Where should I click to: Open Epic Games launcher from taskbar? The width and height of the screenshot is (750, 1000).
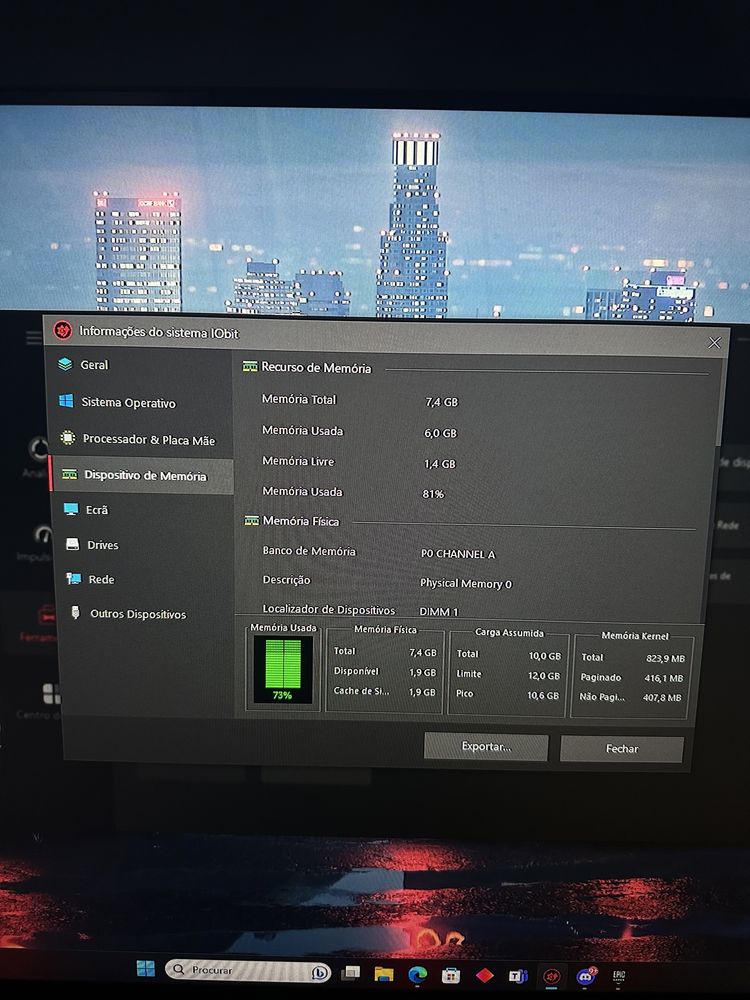point(619,976)
